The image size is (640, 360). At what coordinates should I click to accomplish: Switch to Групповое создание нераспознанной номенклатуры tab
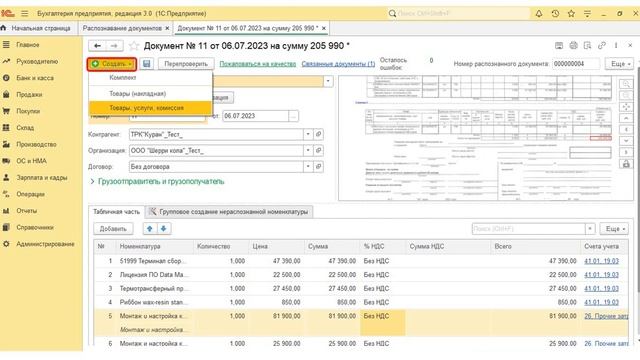pos(229,211)
